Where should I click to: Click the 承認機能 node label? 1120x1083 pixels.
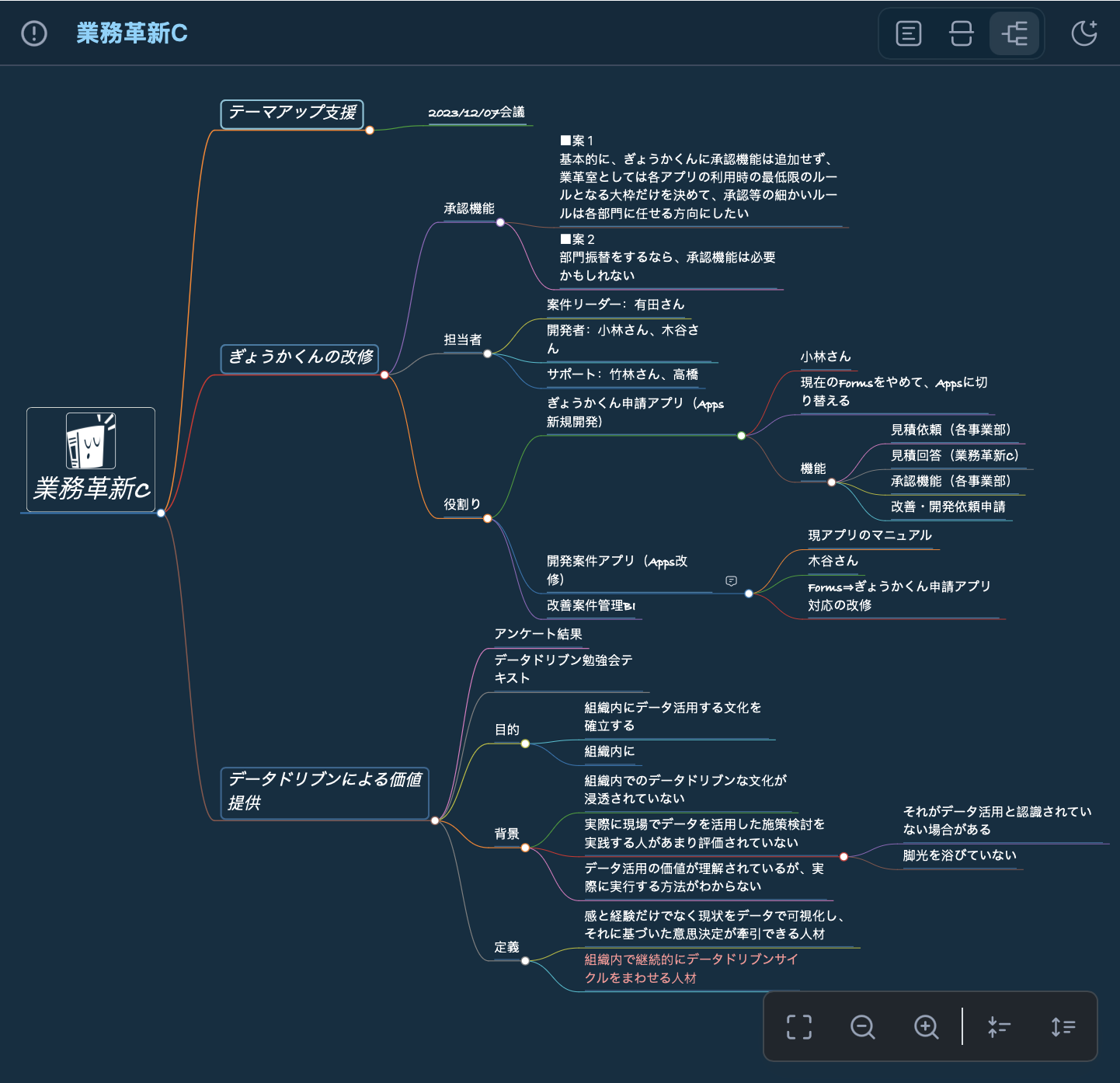point(469,208)
